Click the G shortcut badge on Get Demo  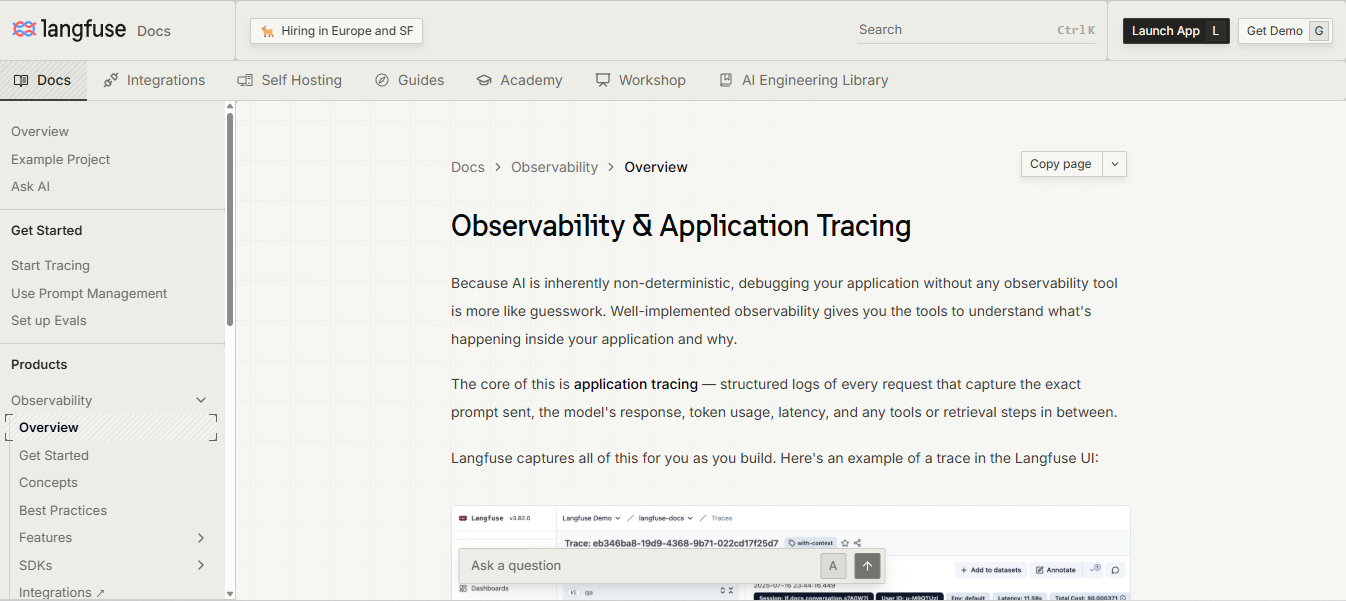1319,31
